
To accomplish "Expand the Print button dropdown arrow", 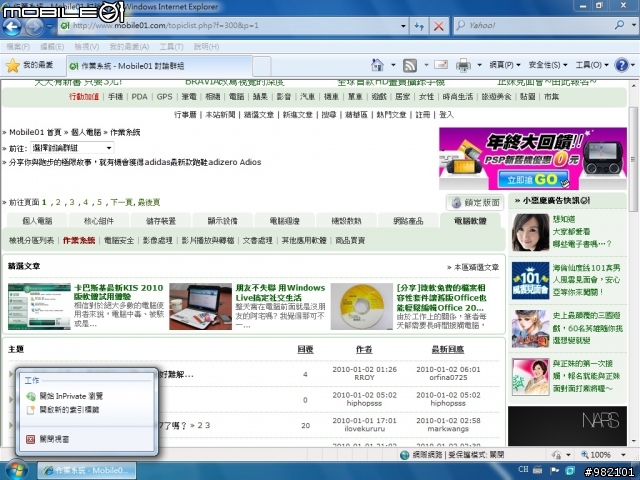I will click(x=479, y=65).
